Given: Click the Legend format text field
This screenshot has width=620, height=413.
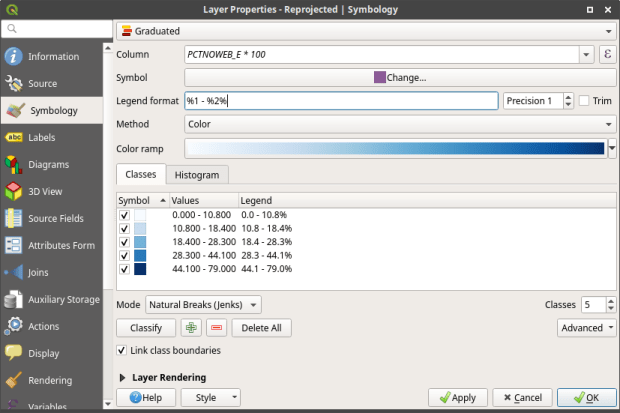Looking at the screenshot, I should pyautogui.click(x=341, y=100).
